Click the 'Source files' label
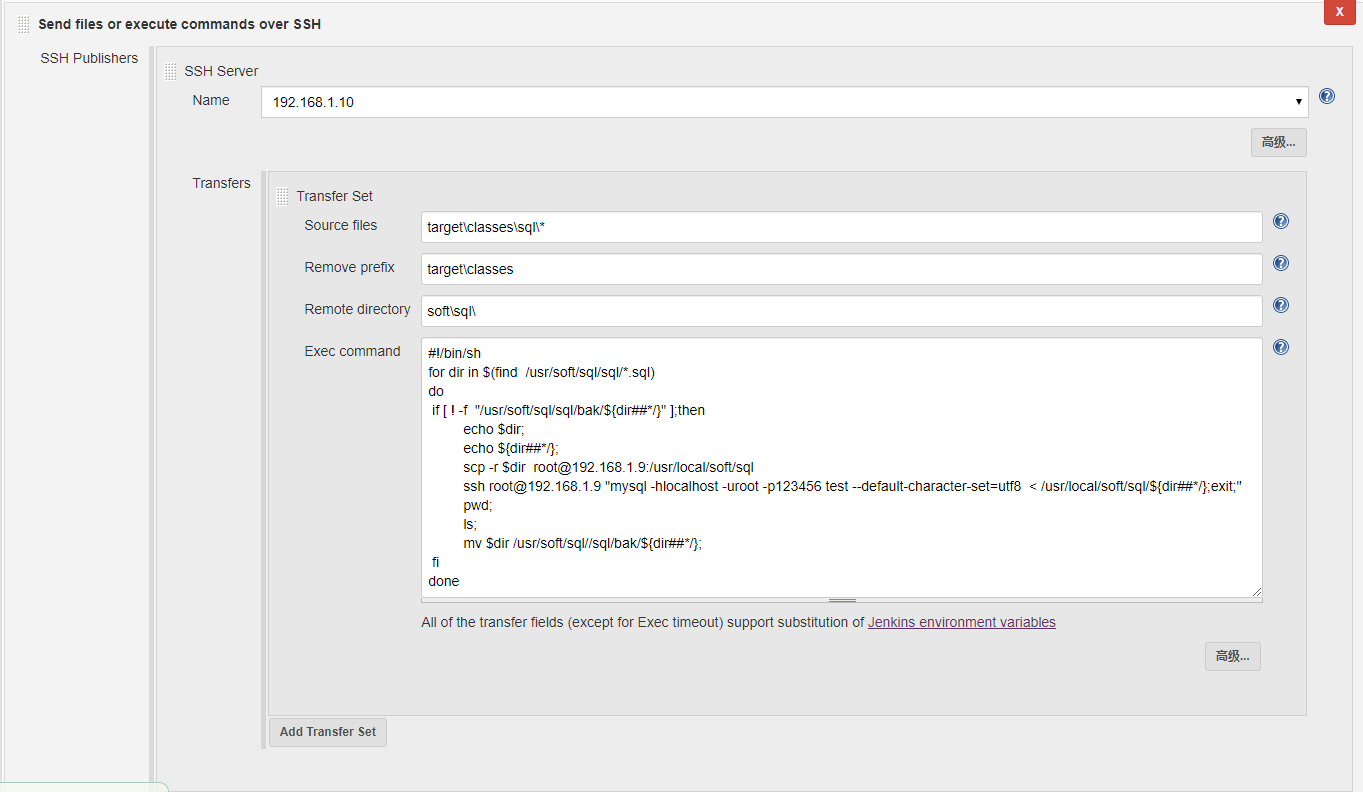The image size is (1363, 792). [x=341, y=225]
